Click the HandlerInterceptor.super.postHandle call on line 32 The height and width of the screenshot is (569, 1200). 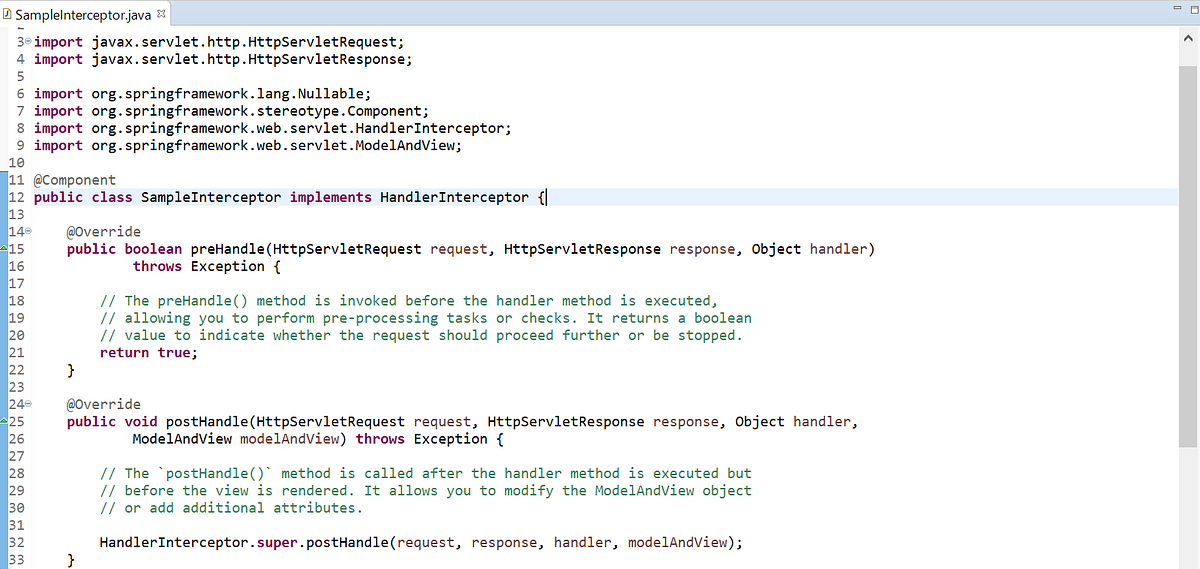pyautogui.click(x=421, y=542)
